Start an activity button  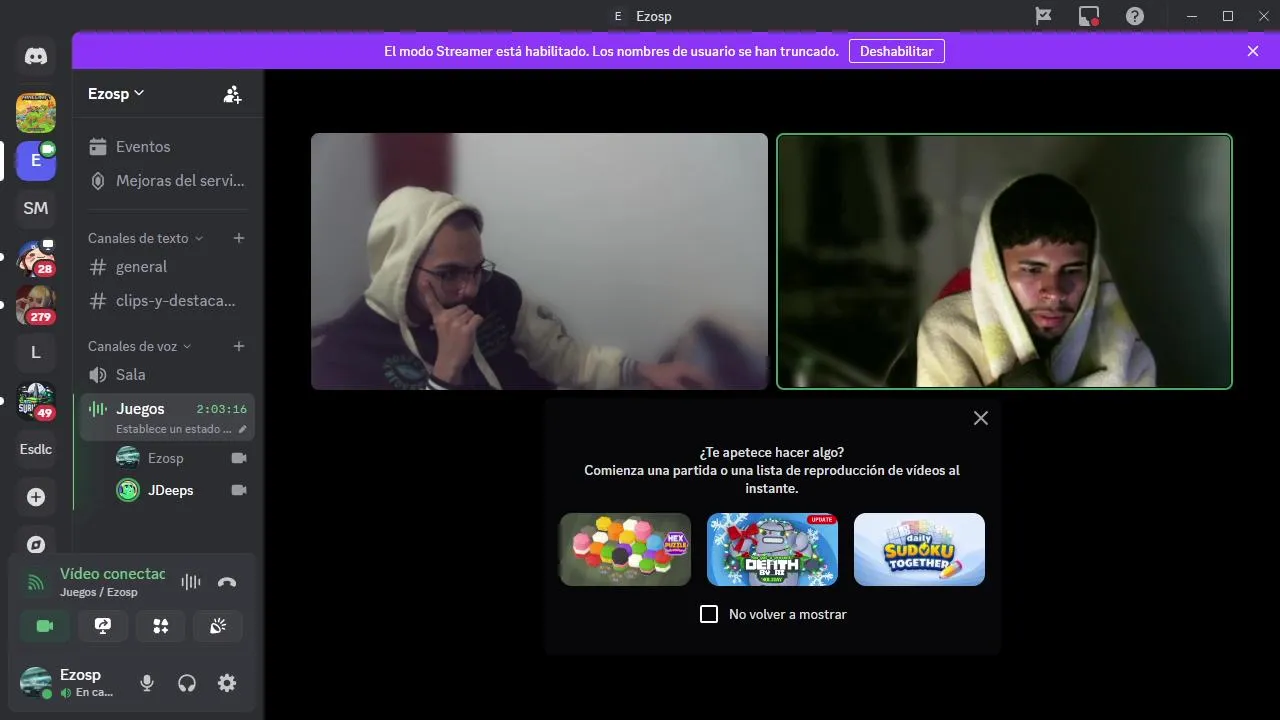[161, 626]
